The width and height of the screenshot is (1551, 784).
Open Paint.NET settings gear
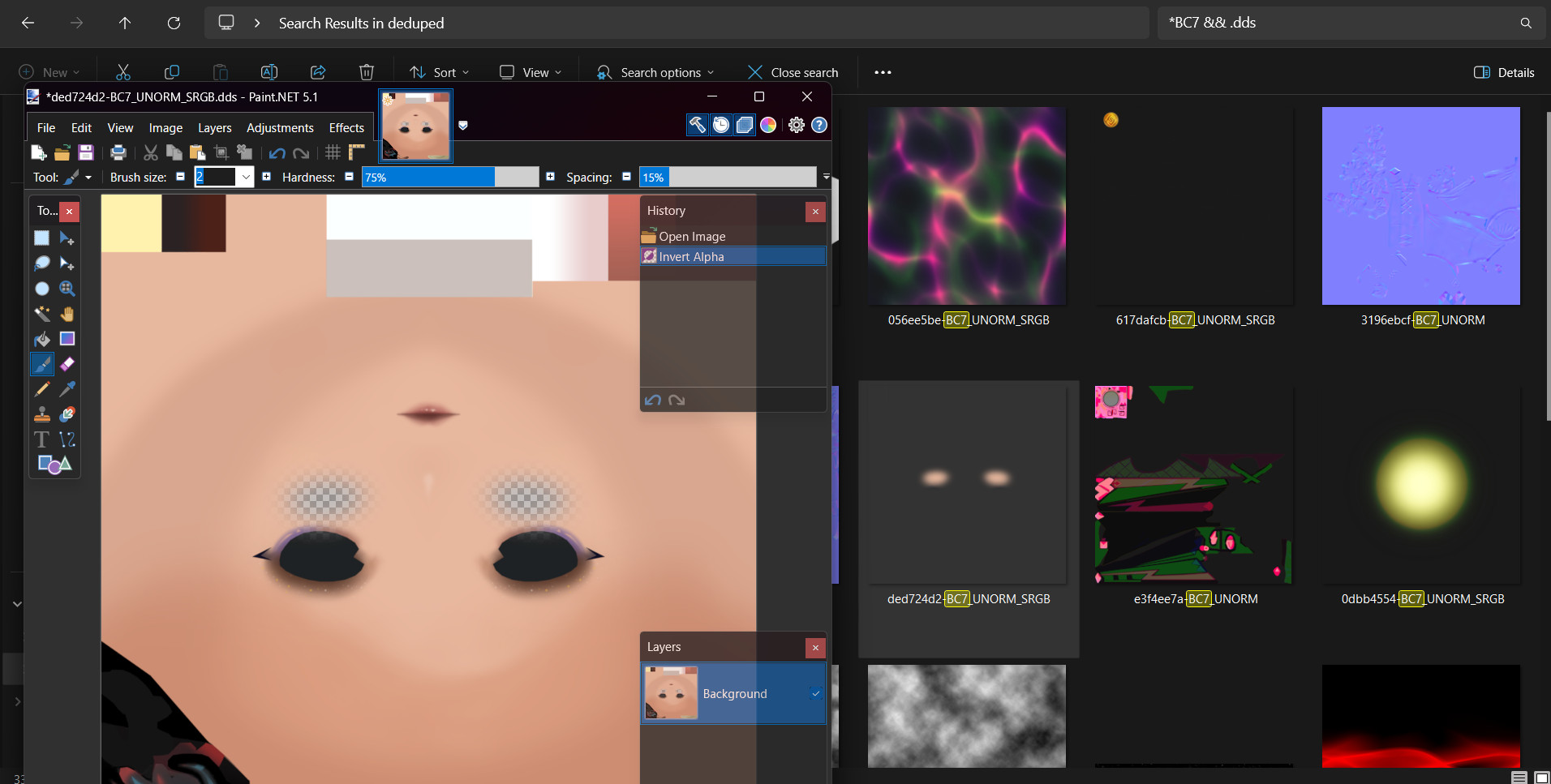(796, 125)
